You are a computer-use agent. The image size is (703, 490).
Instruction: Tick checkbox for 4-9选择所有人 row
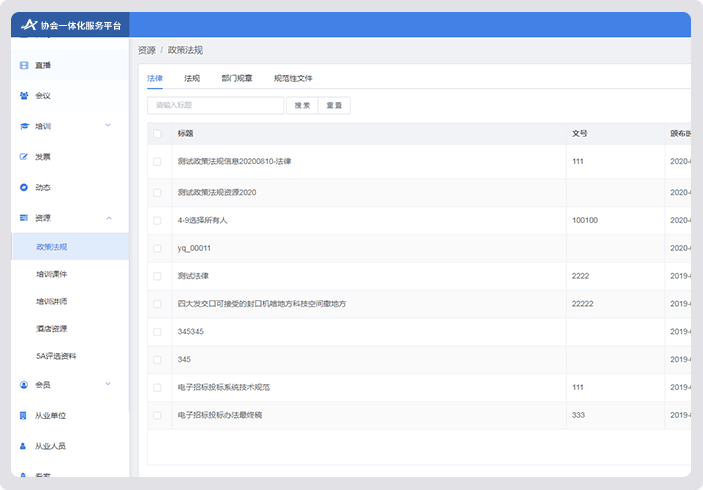157,220
